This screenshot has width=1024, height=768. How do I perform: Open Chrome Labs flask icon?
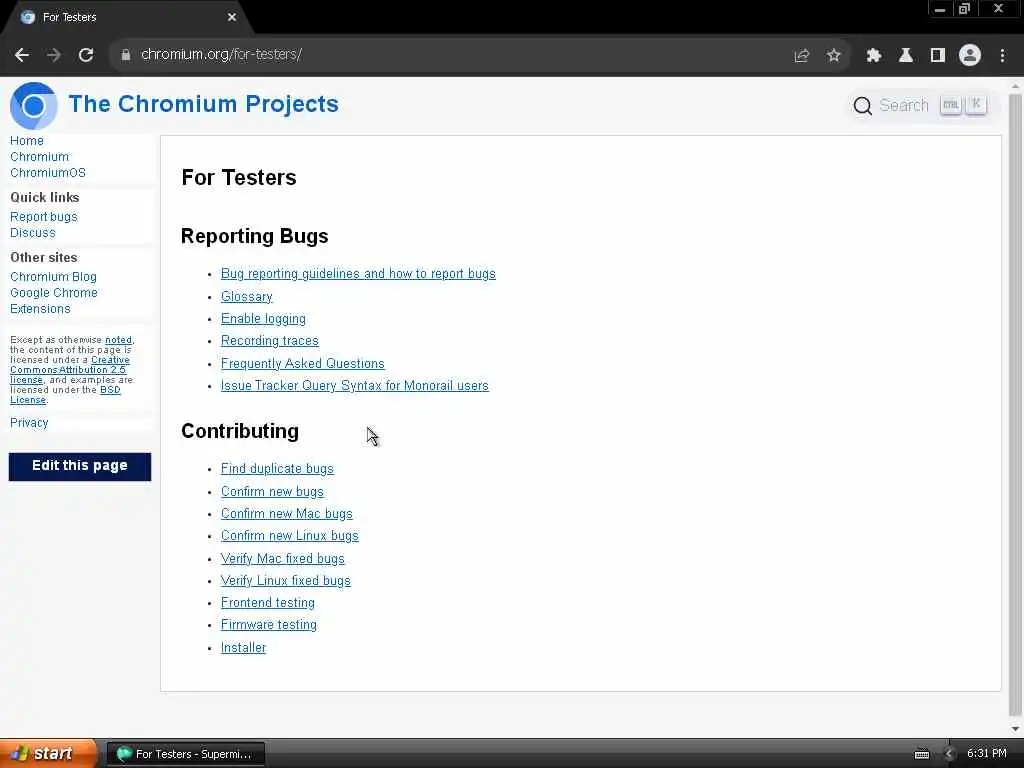coord(906,56)
